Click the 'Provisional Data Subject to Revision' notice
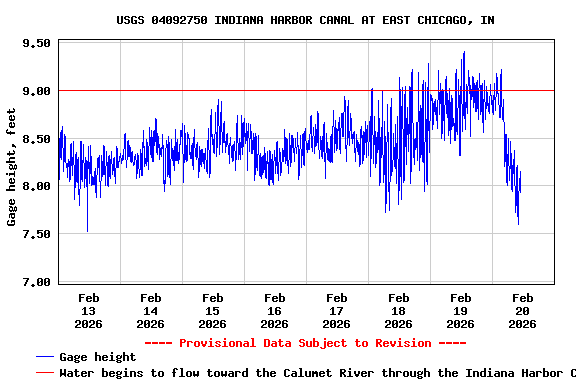576x384 pixels. pyautogui.click(x=305, y=343)
